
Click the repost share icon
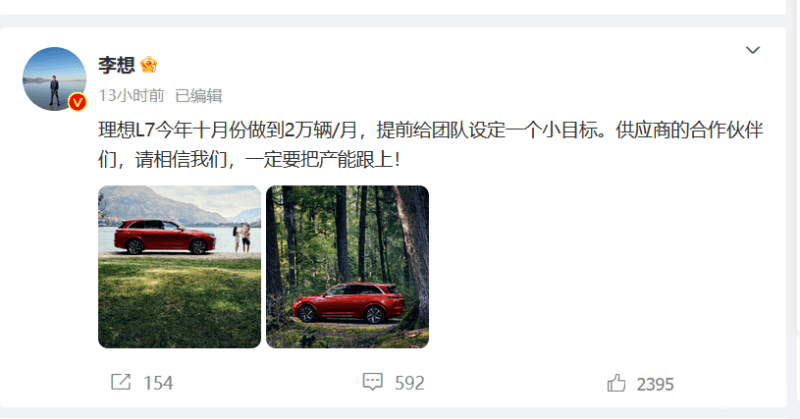[x=121, y=382]
